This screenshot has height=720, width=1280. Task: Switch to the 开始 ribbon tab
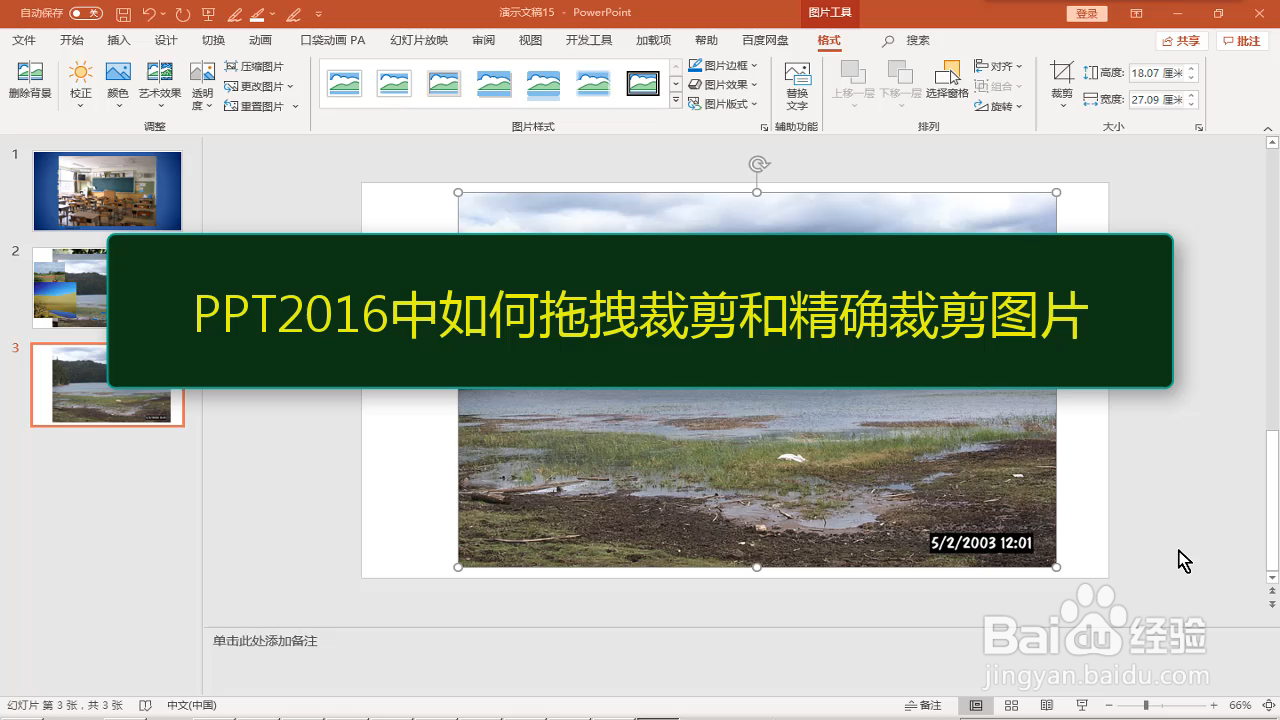pyautogui.click(x=69, y=40)
